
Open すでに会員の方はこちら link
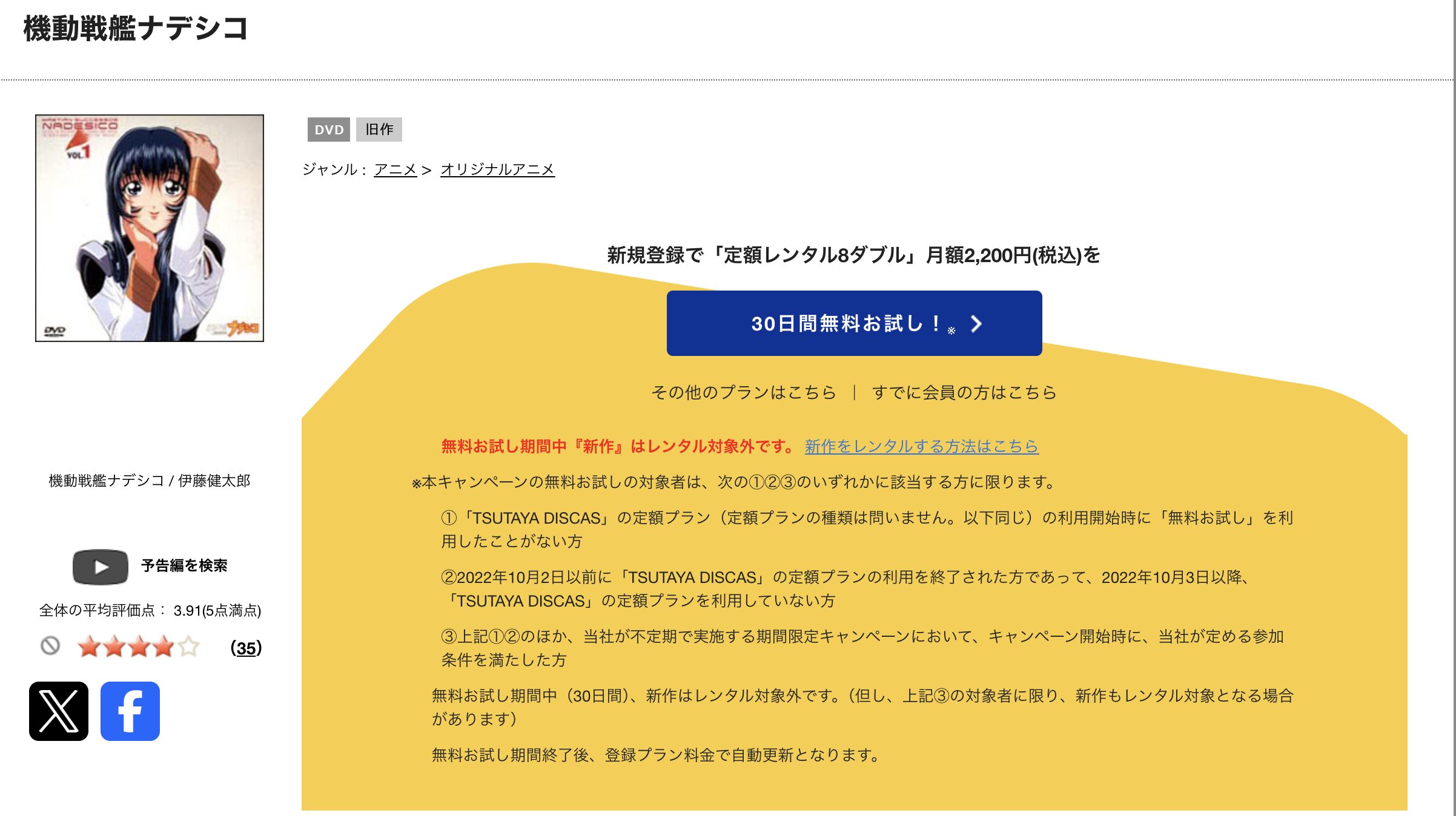click(x=964, y=392)
